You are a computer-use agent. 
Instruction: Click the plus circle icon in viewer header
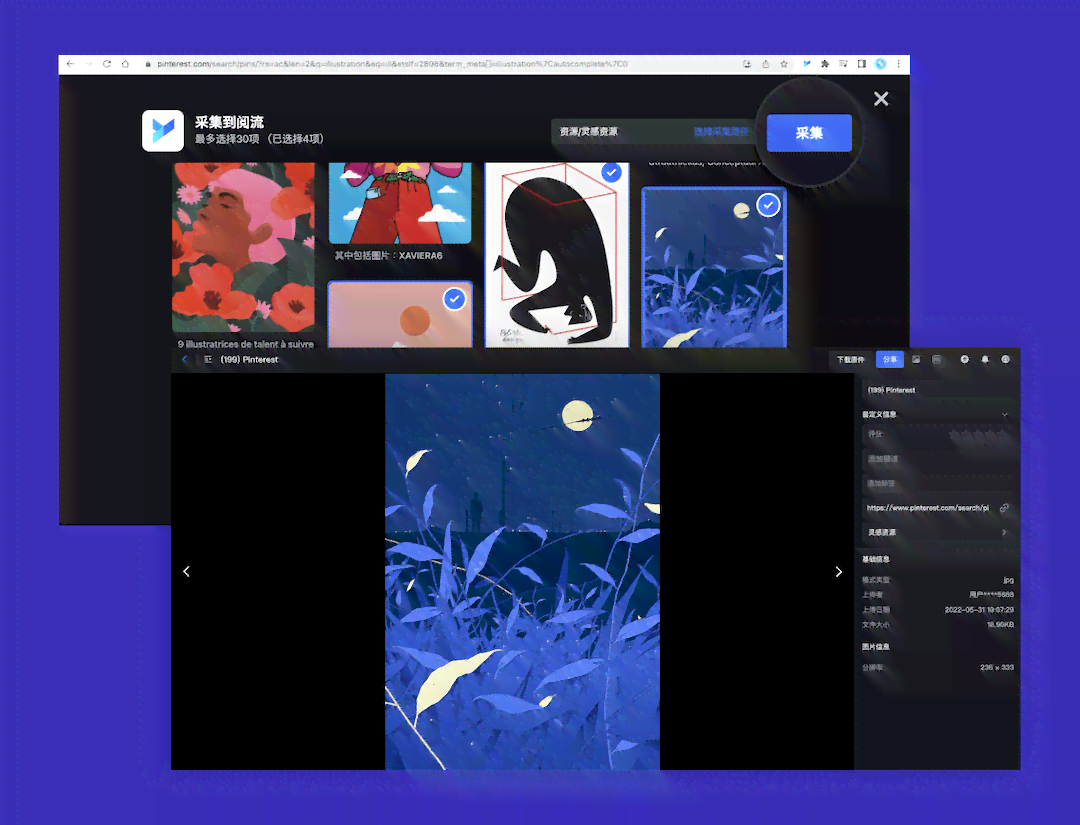(x=964, y=359)
